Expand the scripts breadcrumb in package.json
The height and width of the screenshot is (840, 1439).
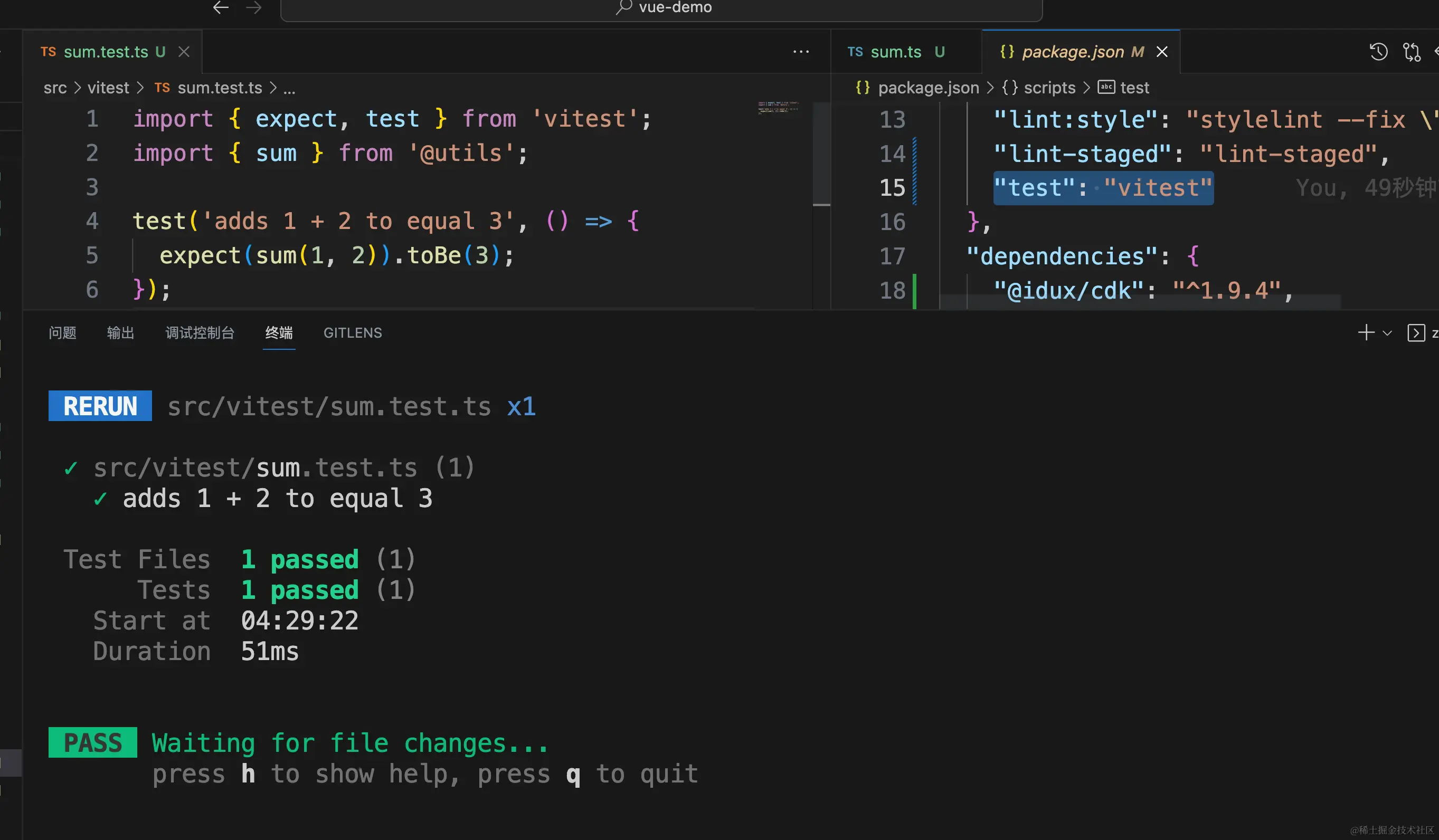pos(1049,88)
